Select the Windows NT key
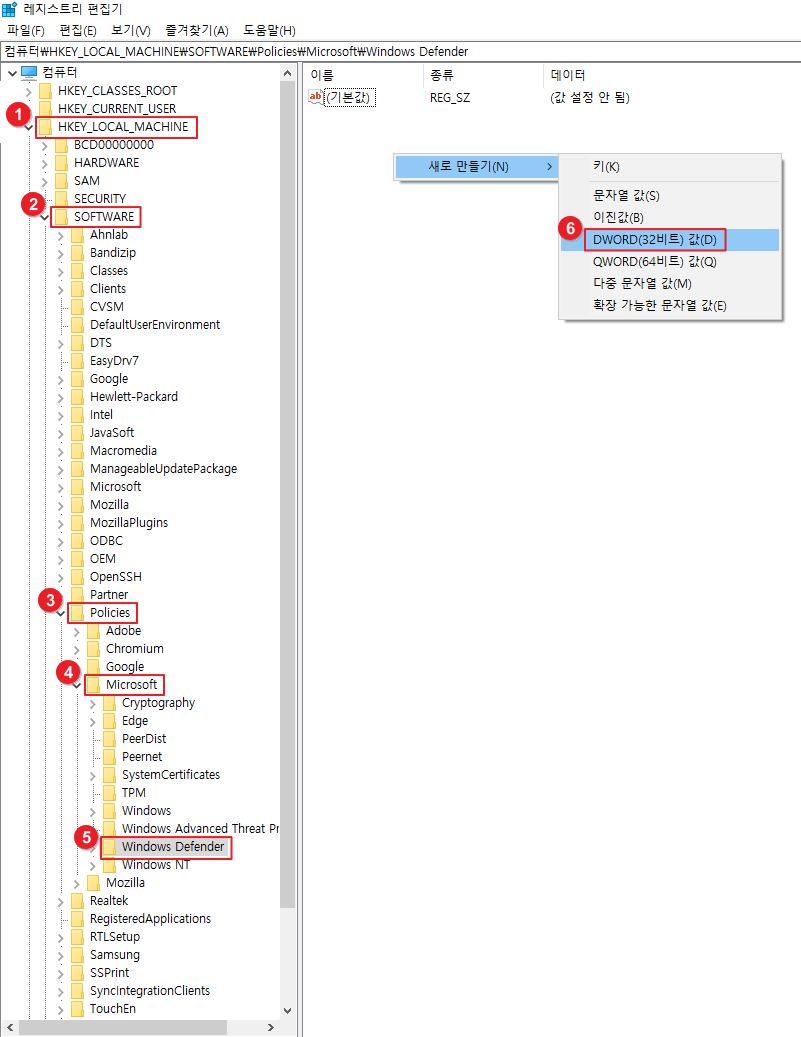The width and height of the screenshot is (801, 1037). point(155,864)
